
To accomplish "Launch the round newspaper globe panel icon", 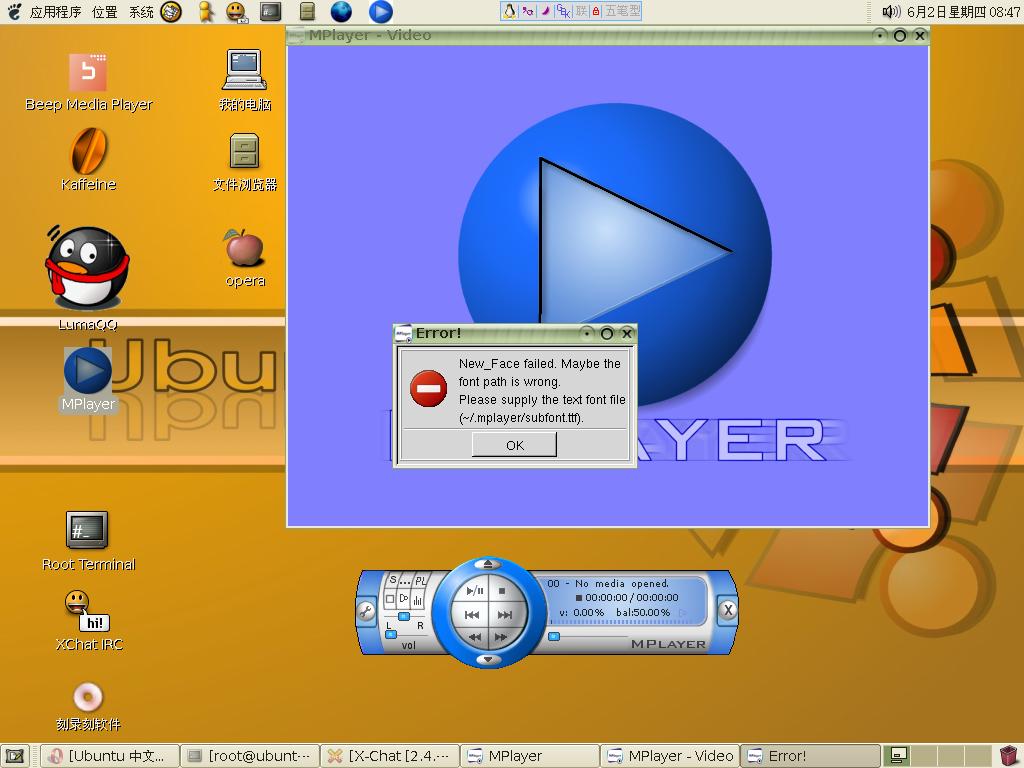I will pos(171,11).
